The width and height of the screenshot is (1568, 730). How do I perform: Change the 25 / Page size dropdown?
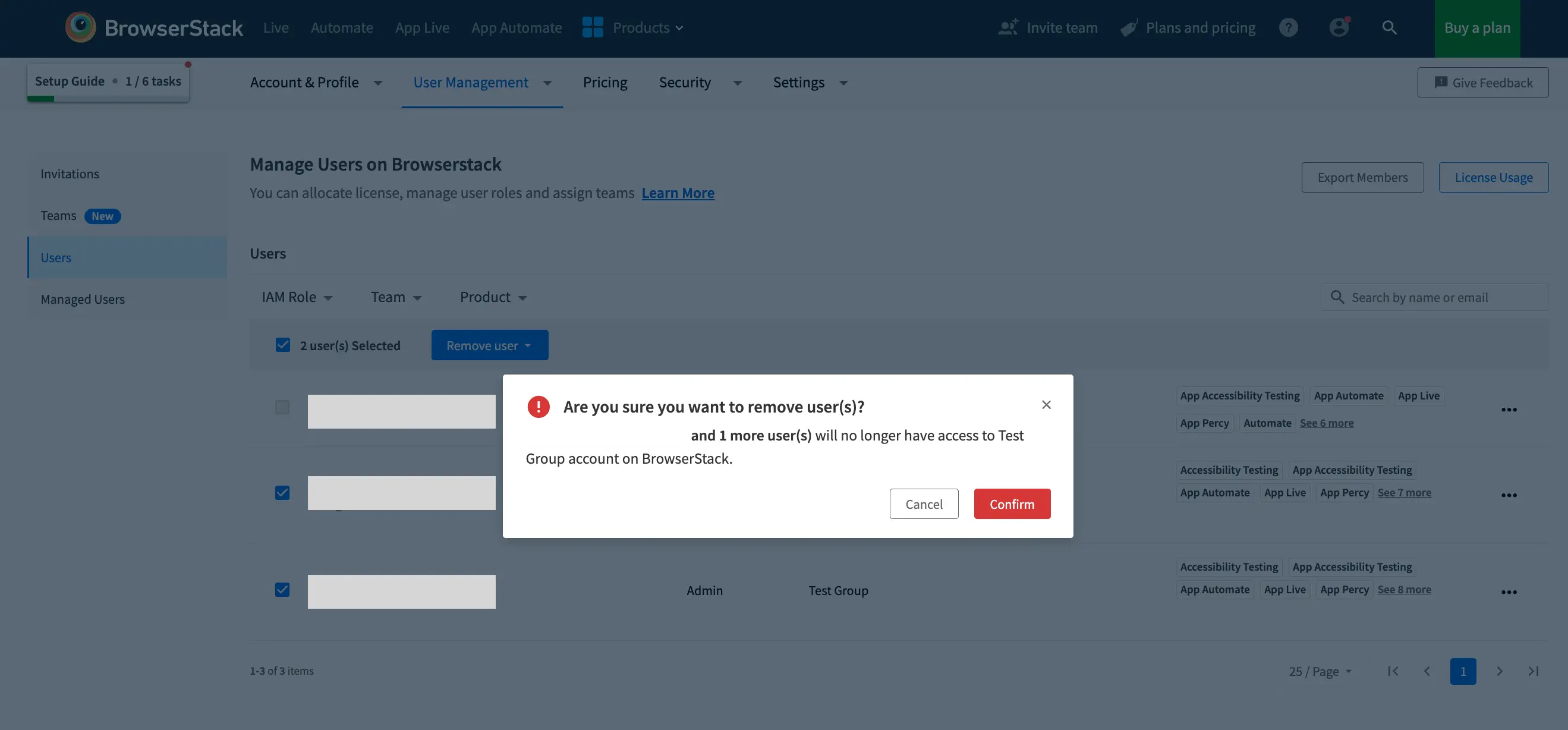click(1320, 671)
